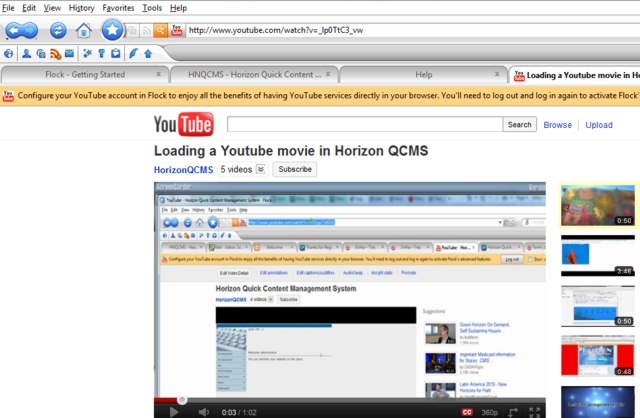Open the Blog Editor feather icon
The image size is (640, 418).
point(133,53)
